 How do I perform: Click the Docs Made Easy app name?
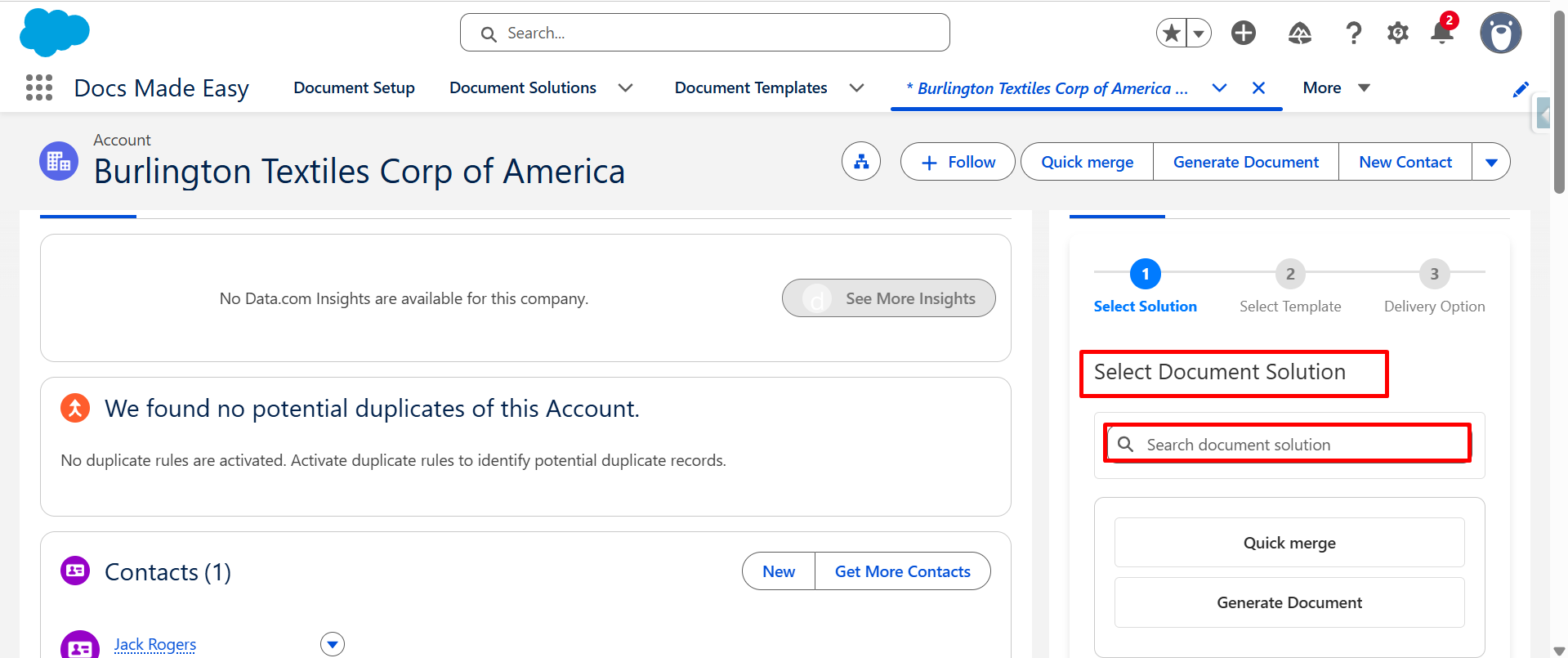pyautogui.click(x=161, y=88)
